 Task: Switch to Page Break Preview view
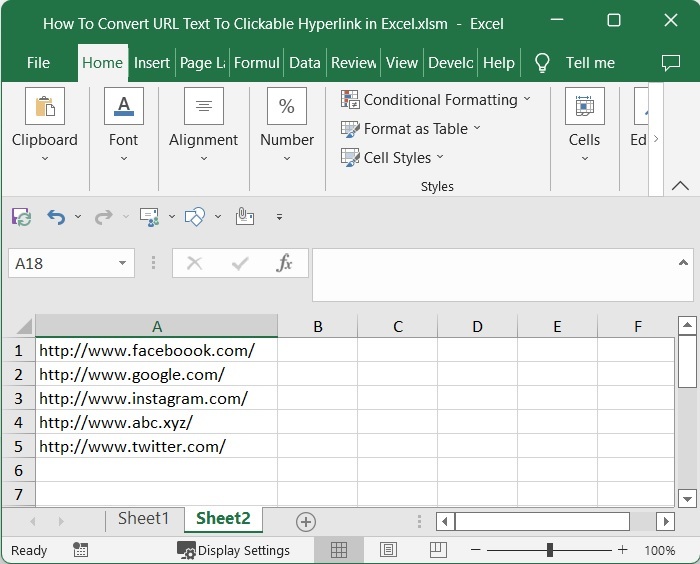click(x=438, y=550)
